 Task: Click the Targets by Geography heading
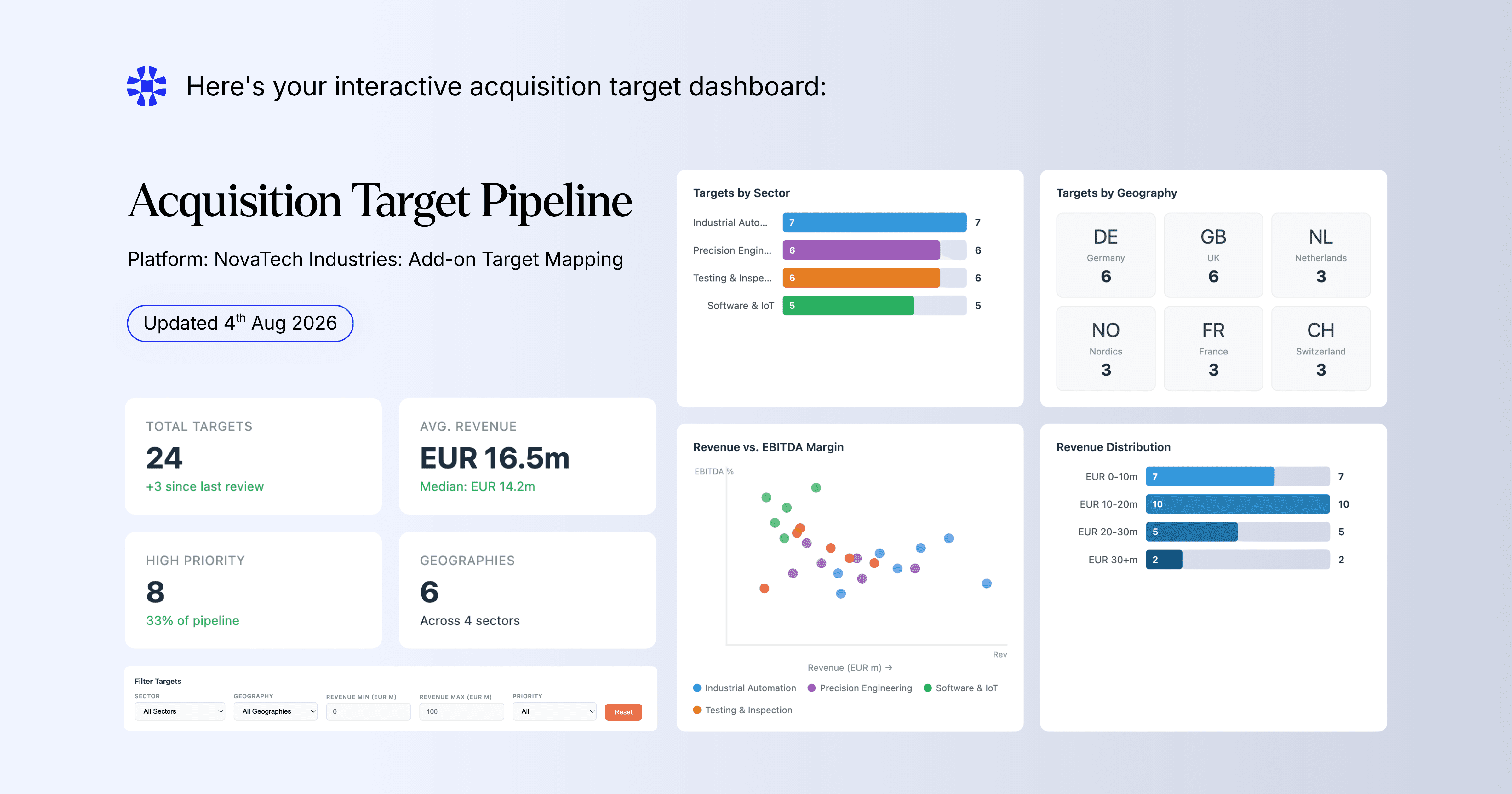(x=1116, y=193)
